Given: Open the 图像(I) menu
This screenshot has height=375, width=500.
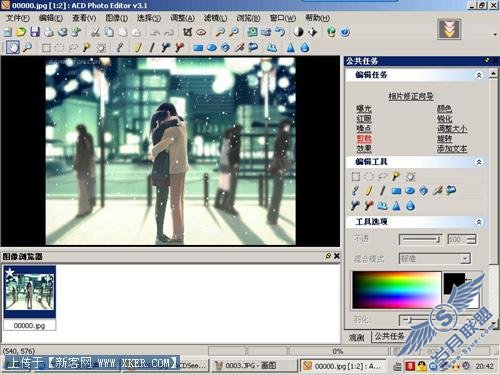Looking at the screenshot, I should pos(117,18).
